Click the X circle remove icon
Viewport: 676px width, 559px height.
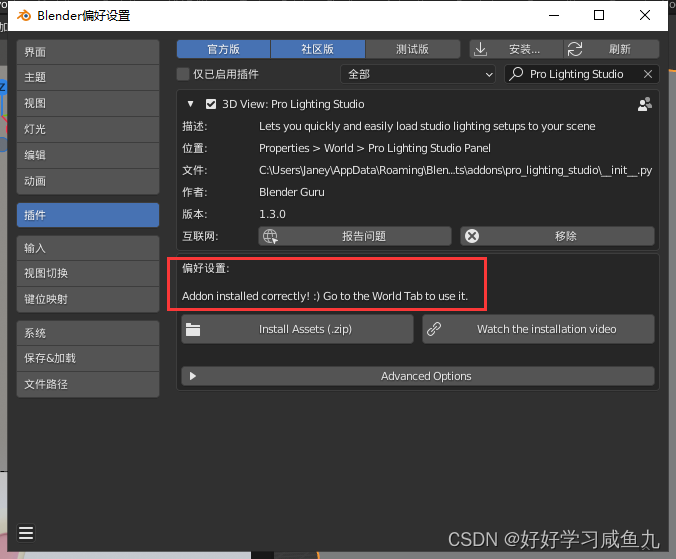click(x=472, y=236)
